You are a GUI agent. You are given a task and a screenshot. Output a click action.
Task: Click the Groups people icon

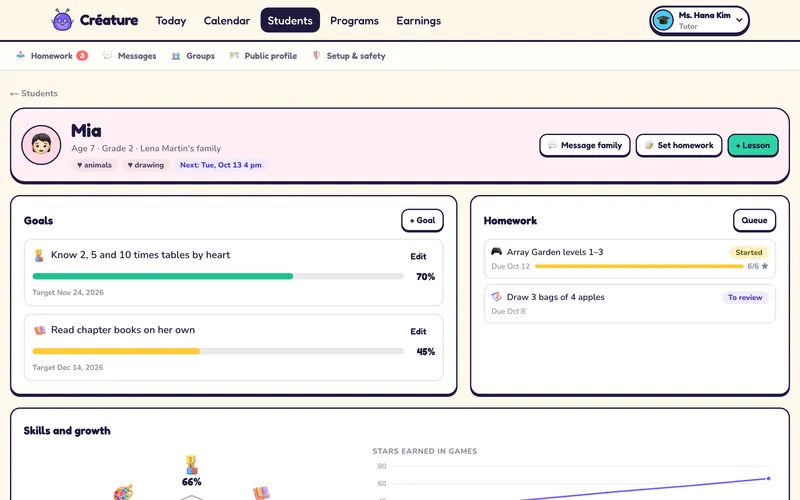click(x=176, y=56)
